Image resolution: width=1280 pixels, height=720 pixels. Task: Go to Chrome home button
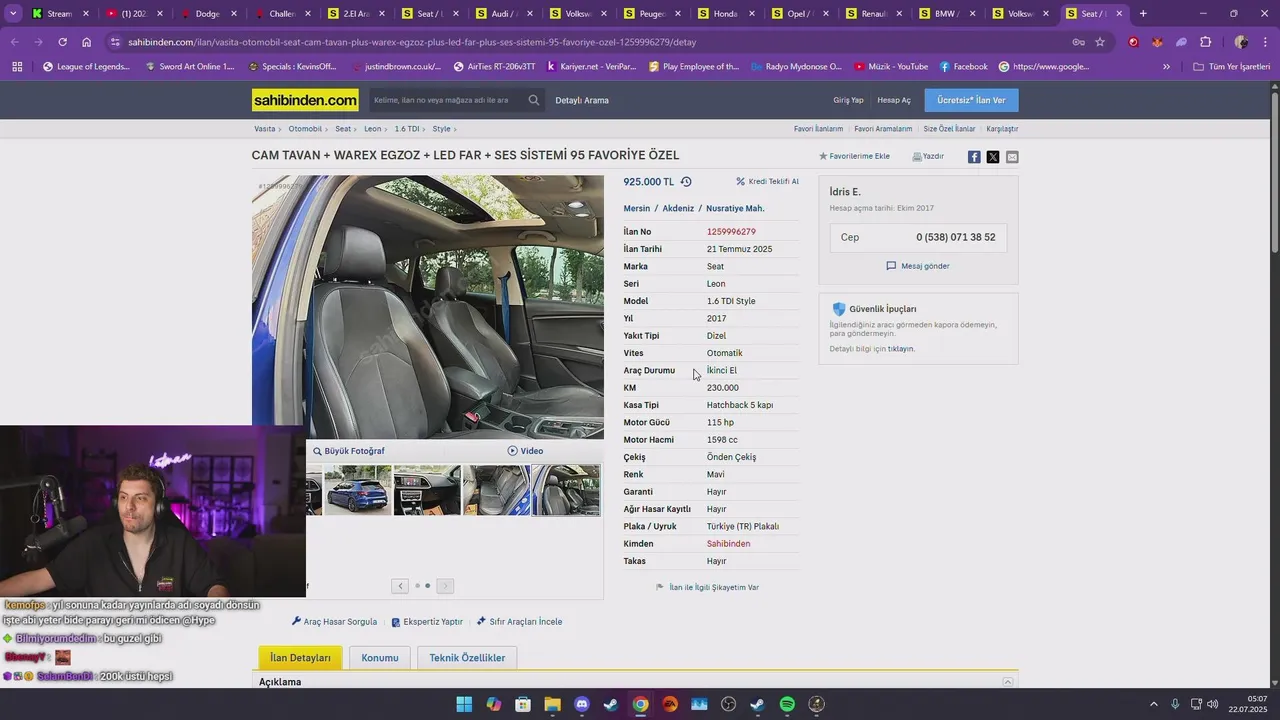tap(87, 42)
